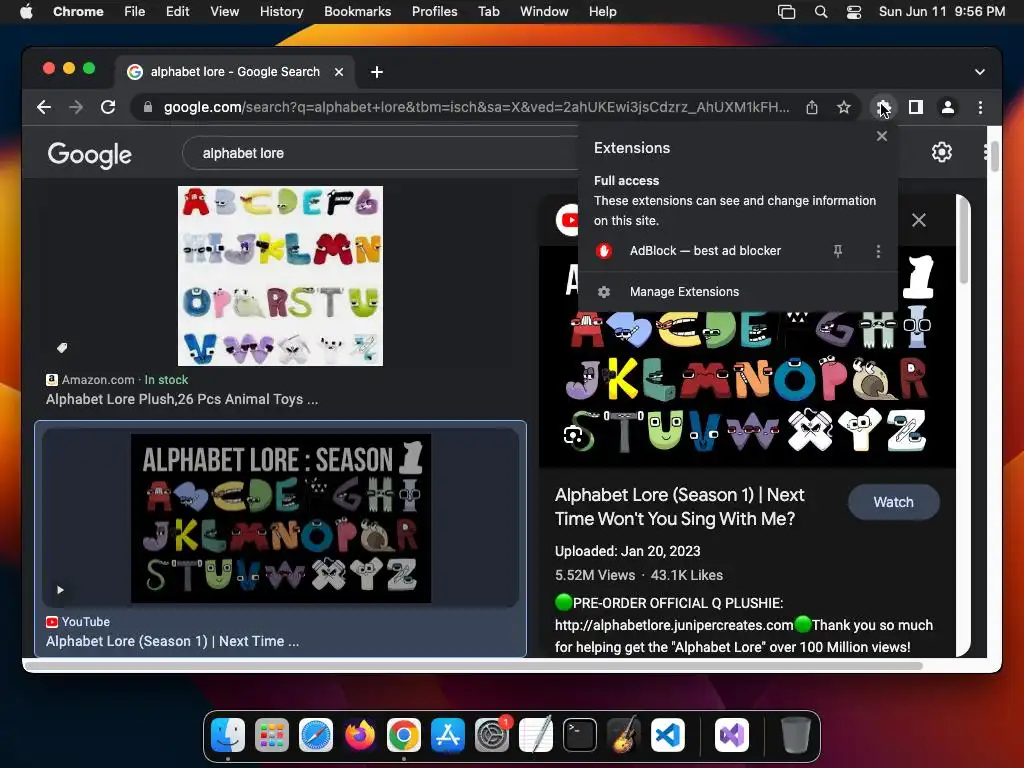Open the Alphabet Lore Season 1 preview title
Viewport: 1024px width, 768px height.
[x=680, y=507]
